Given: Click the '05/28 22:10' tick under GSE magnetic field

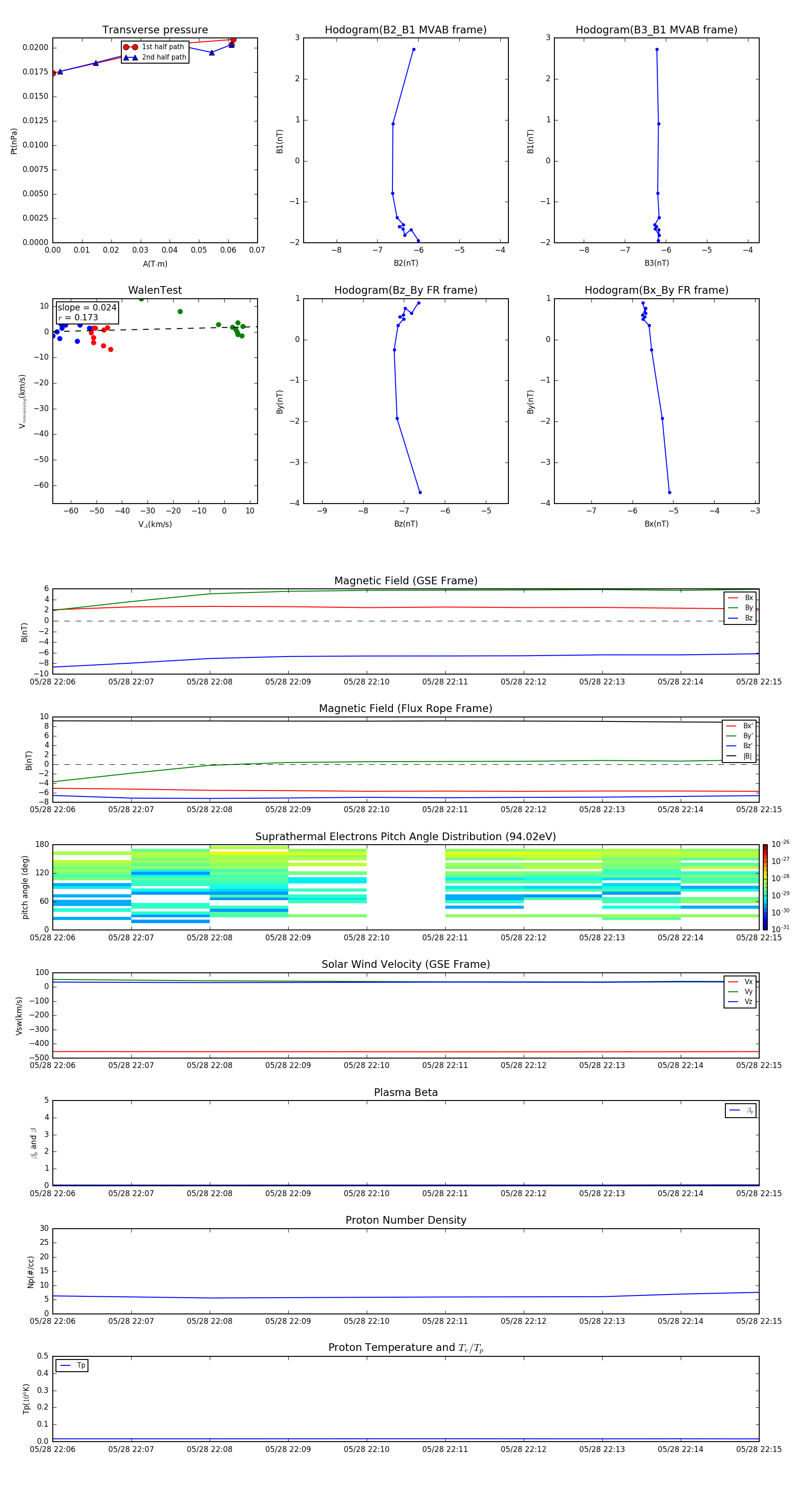Looking at the screenshot, I should tap(366, 682).
